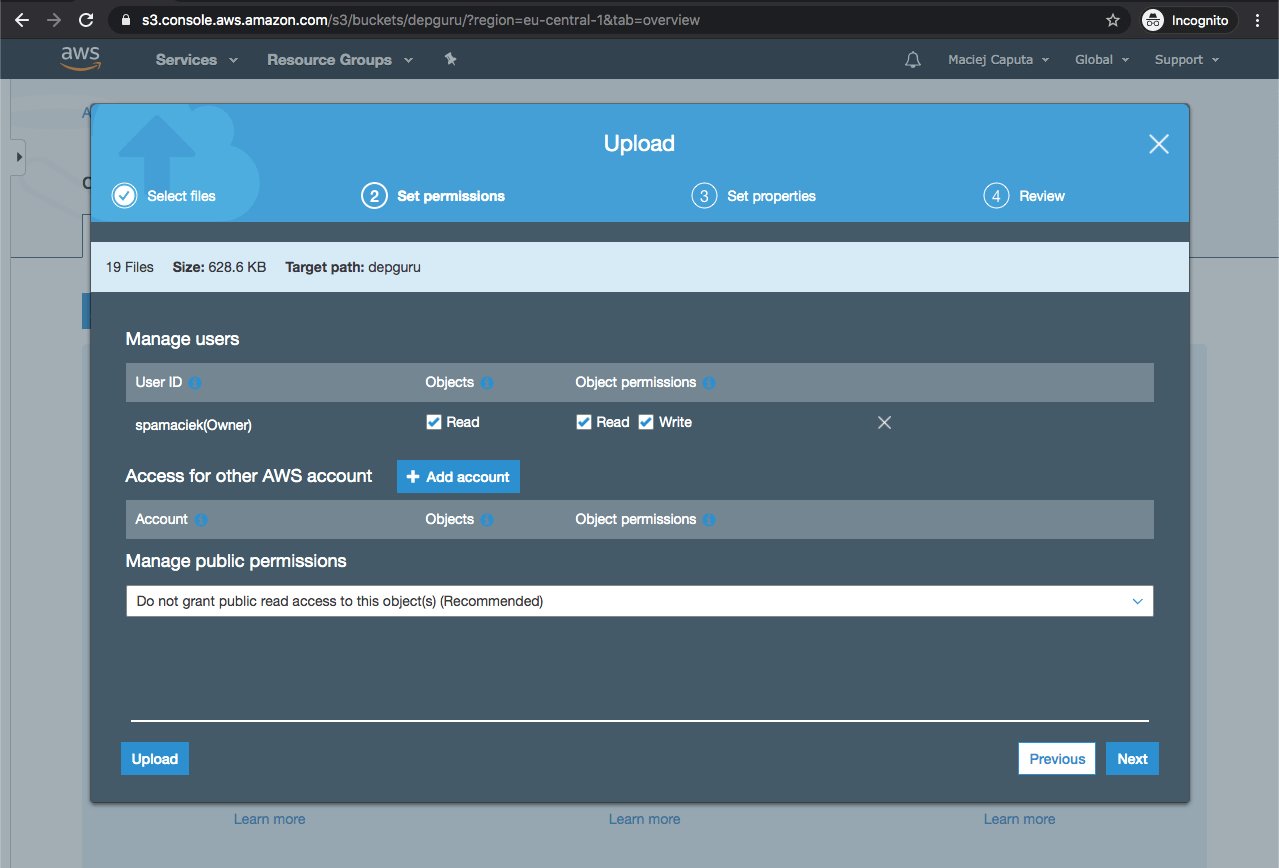
Task: Click the AWS logo home icon
Action: 80,59
